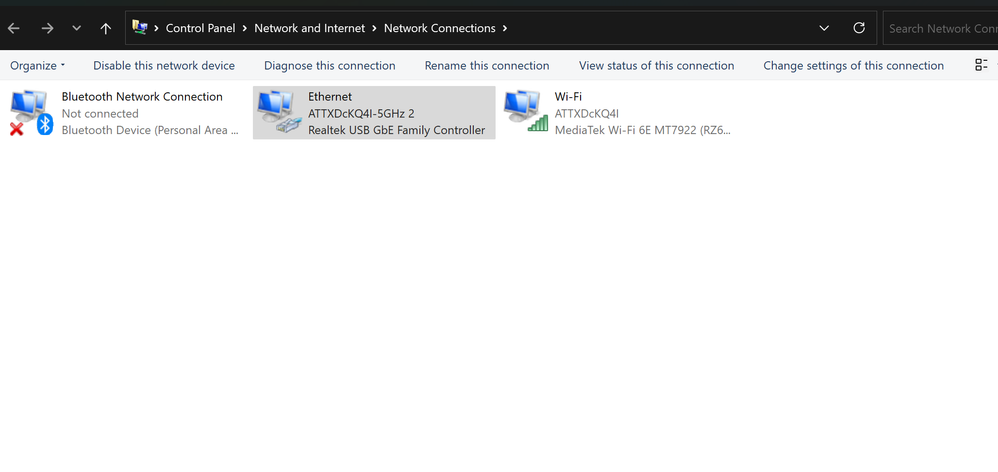Click Rename this connection
This screenshot has height=472, width=998.
487,66
